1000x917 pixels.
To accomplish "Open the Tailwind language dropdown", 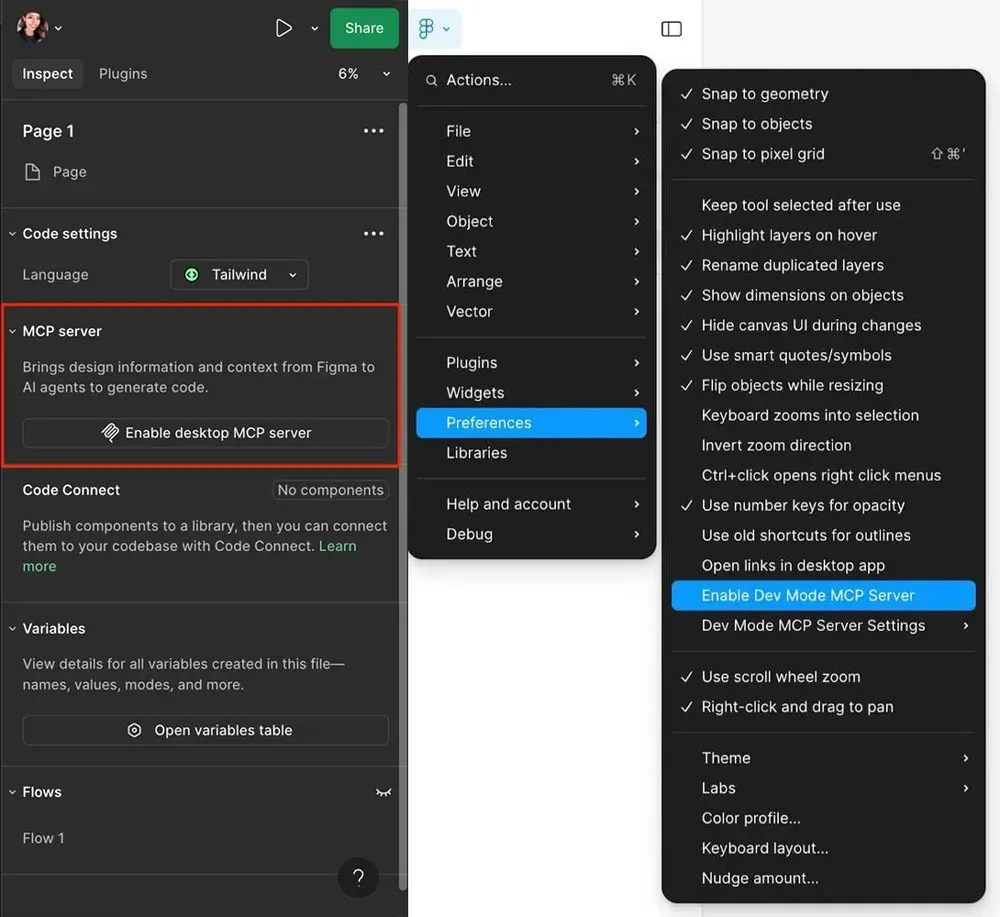I will [x=239, y=275].
